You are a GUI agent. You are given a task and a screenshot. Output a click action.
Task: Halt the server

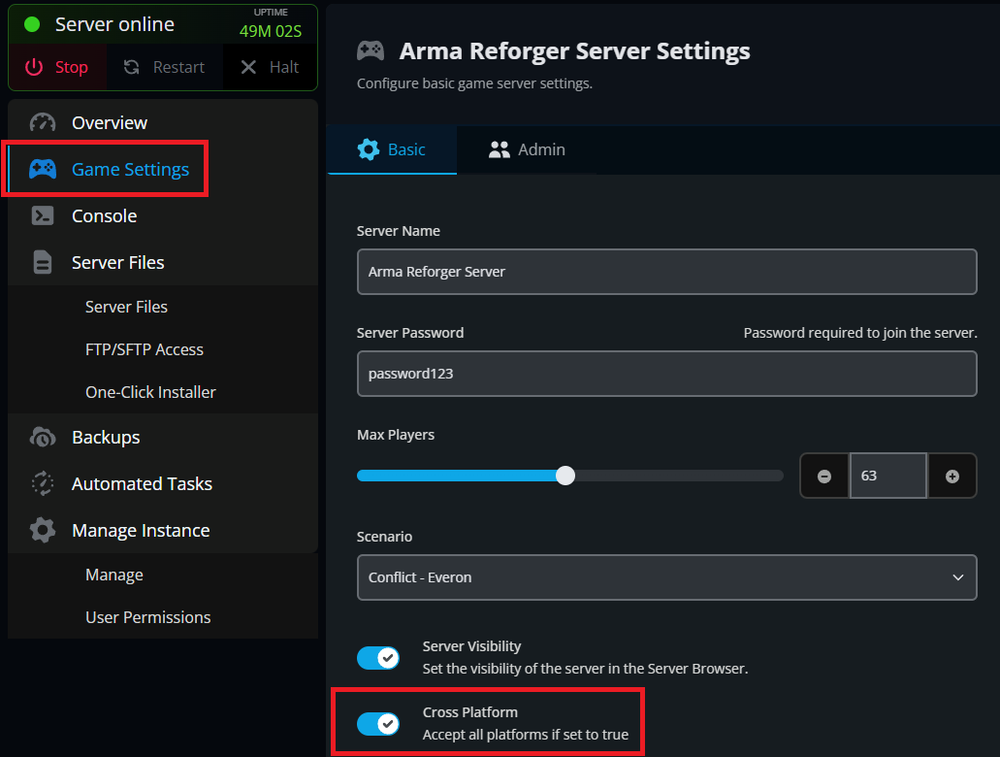[270, 67]
